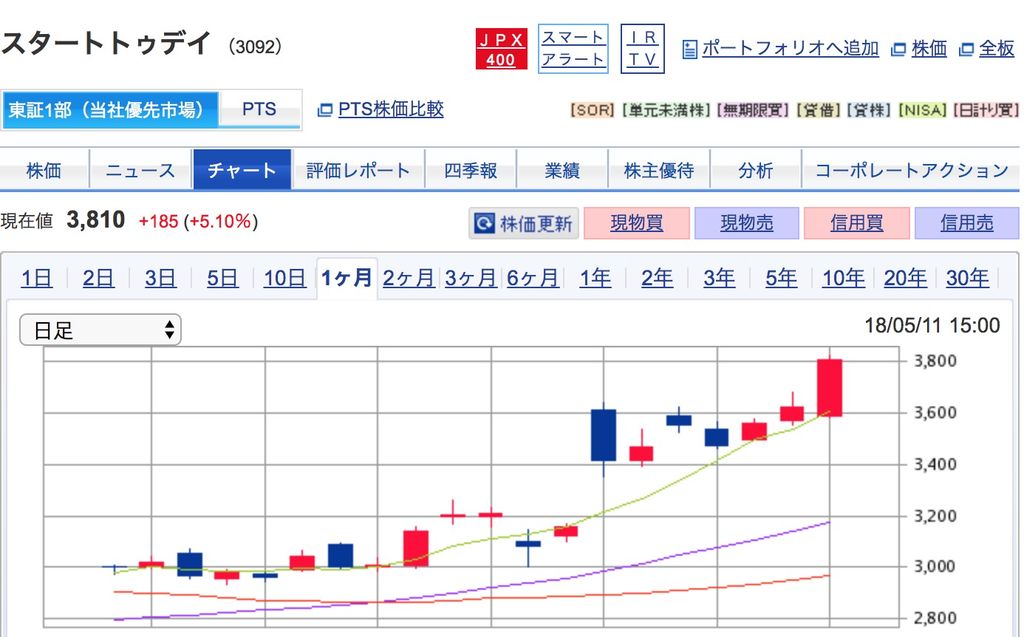Open the 株主優待 tab
This screenshot has height=637, width=1024.
(659, 170)
